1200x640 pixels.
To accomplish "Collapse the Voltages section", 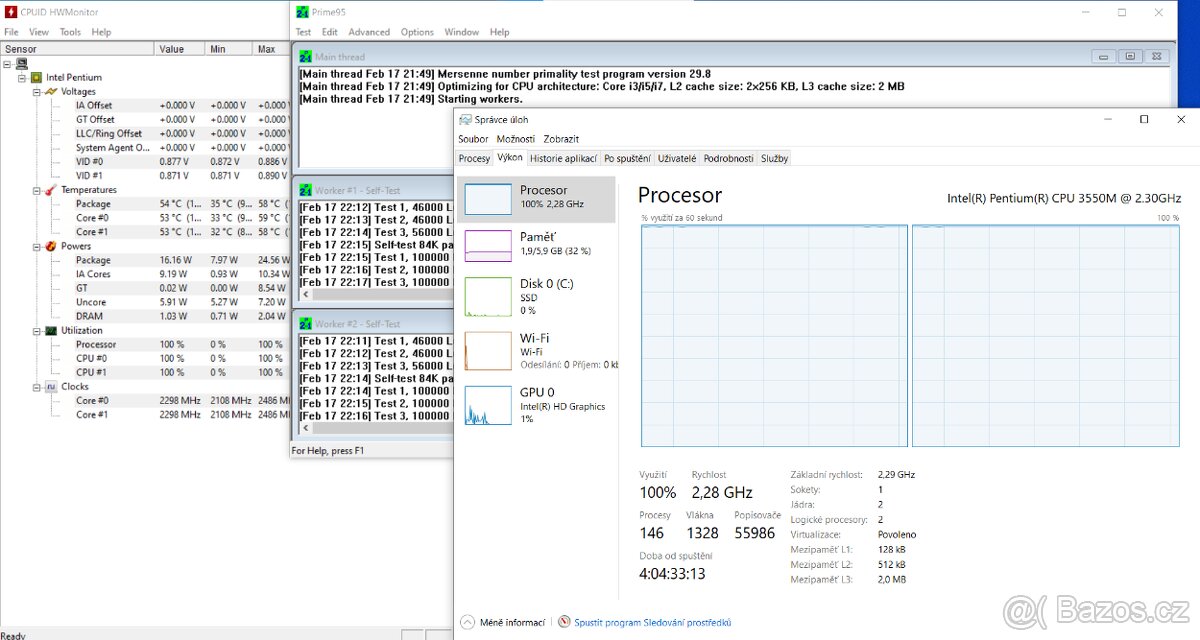I will tap(36, 91).
